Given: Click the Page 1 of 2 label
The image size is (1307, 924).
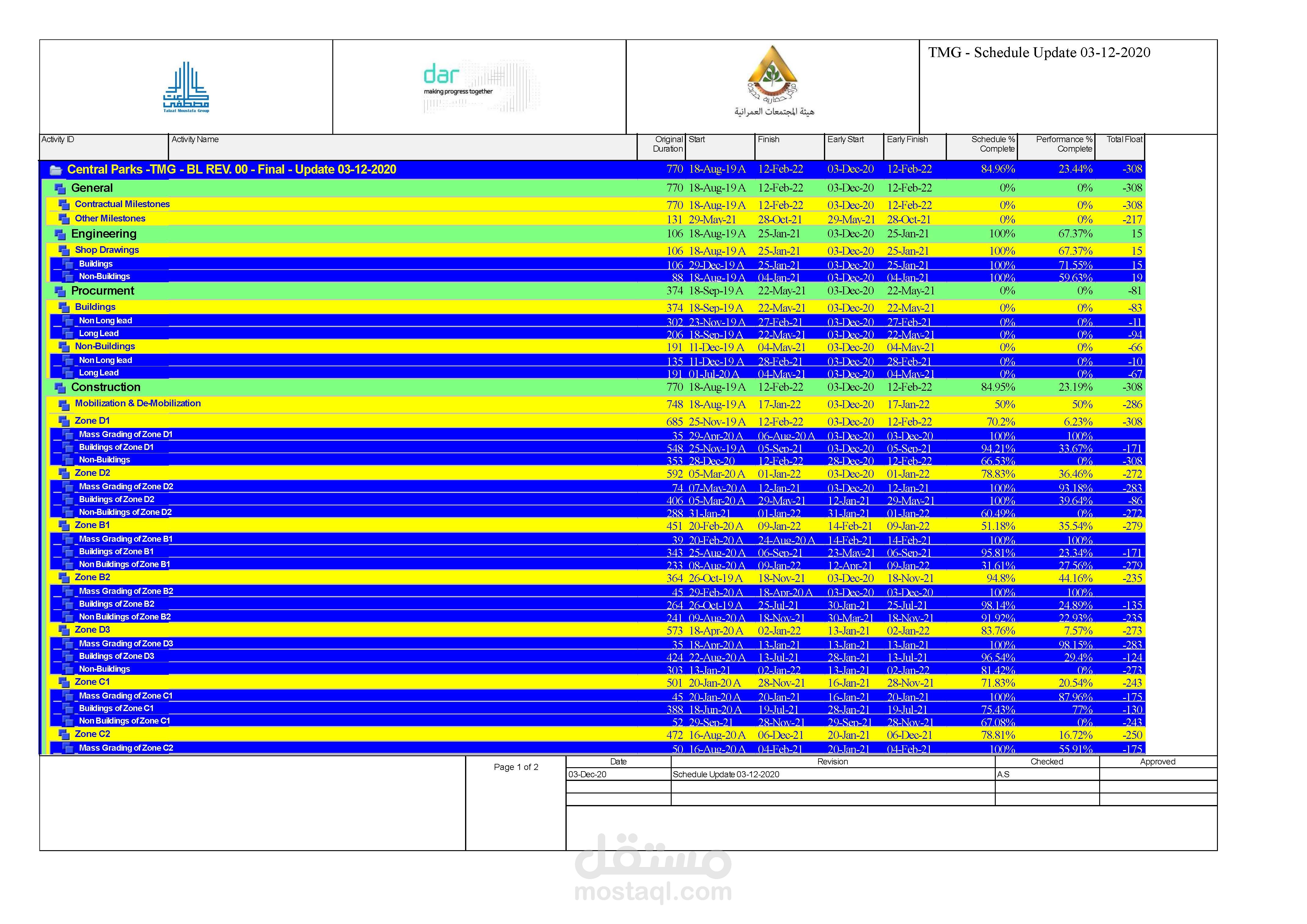Looking at the screenshot, I should coord(516,767).
